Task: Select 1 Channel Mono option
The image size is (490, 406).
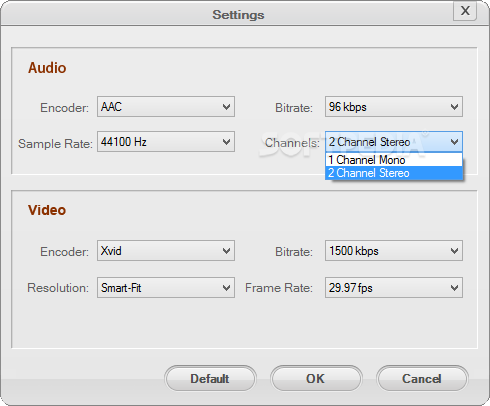Action: (394, 160)
